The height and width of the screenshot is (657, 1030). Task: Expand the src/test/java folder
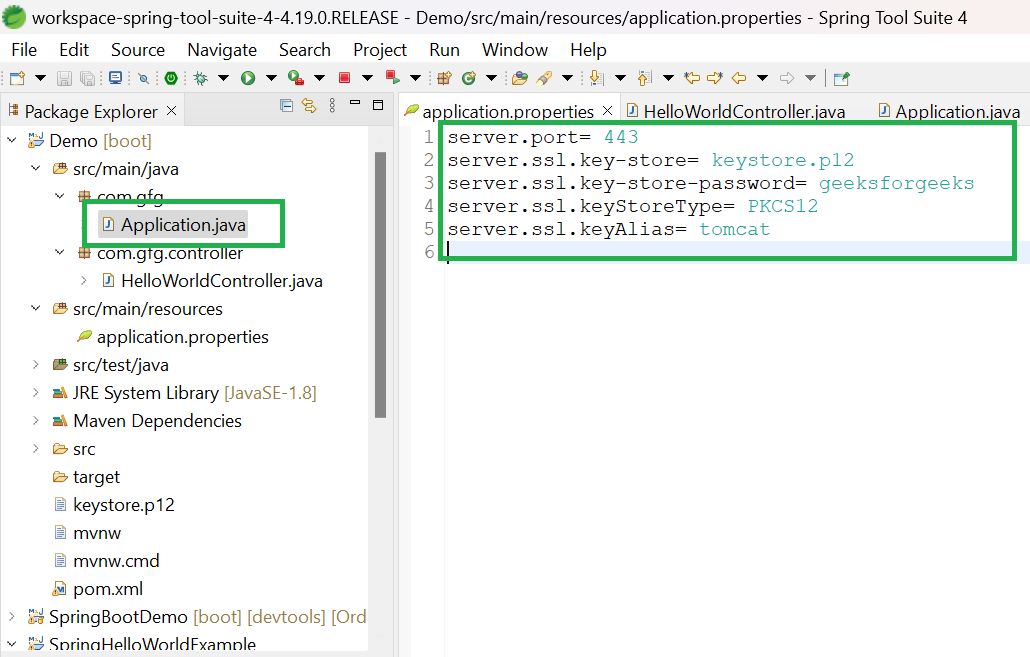point(35,364)
